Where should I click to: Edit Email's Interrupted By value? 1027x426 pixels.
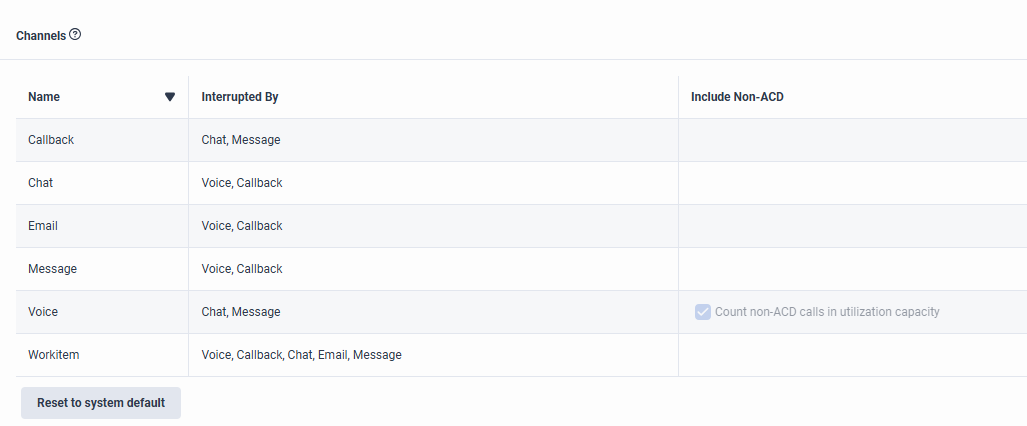(242, 226)
